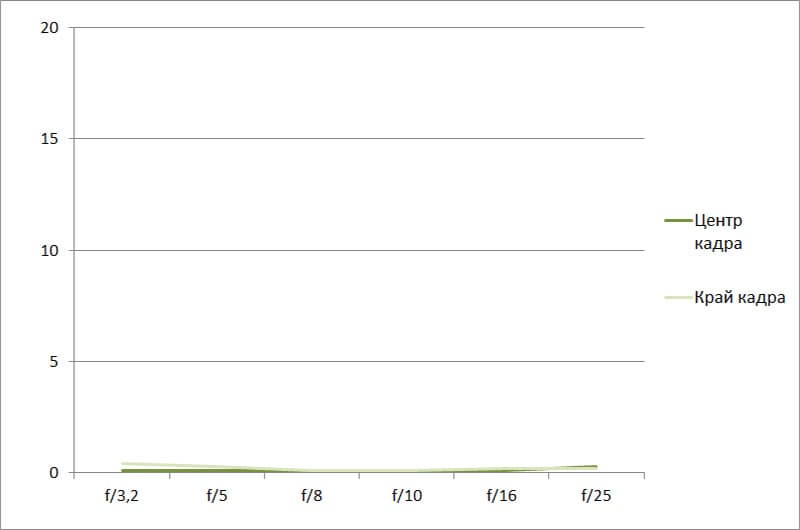Click the f/16 aperture axis label
800x530 pixels.
coord(501,495)
